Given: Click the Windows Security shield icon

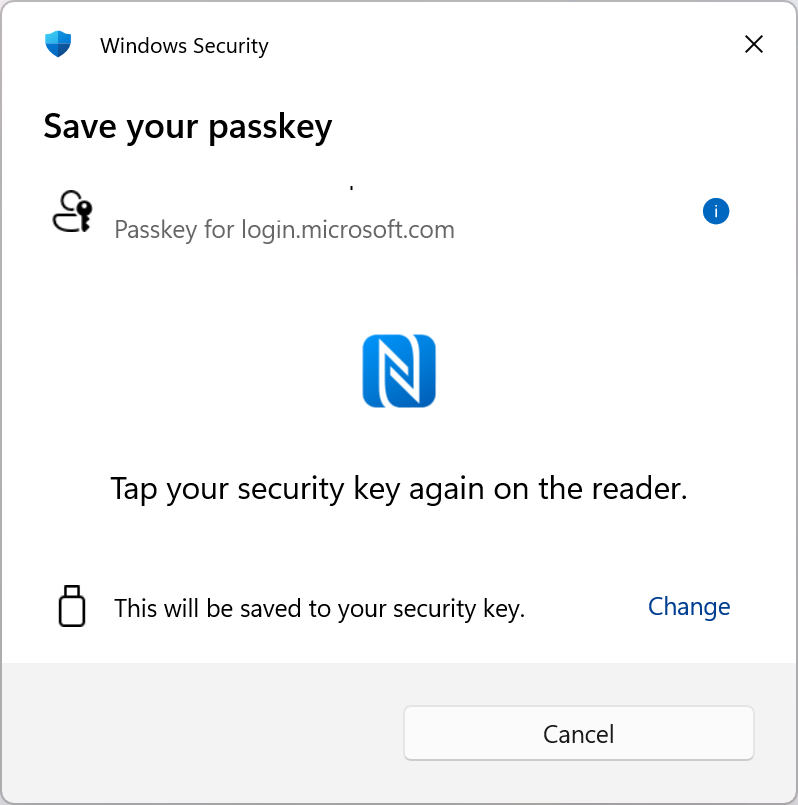Looking at the screenshot, I should 58,44.
